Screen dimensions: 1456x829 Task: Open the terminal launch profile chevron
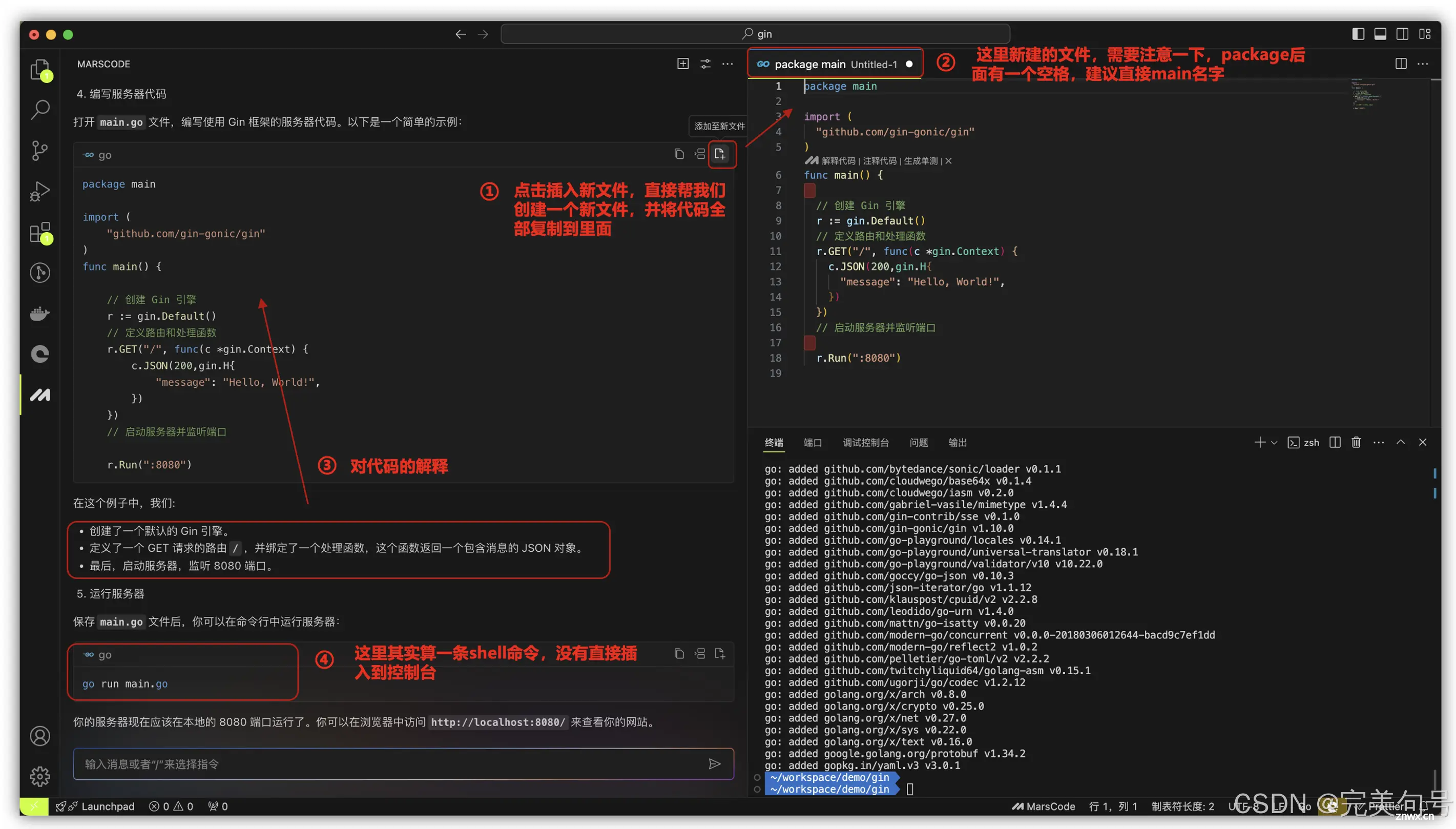pyautogui.click(x=1274, y=442)
